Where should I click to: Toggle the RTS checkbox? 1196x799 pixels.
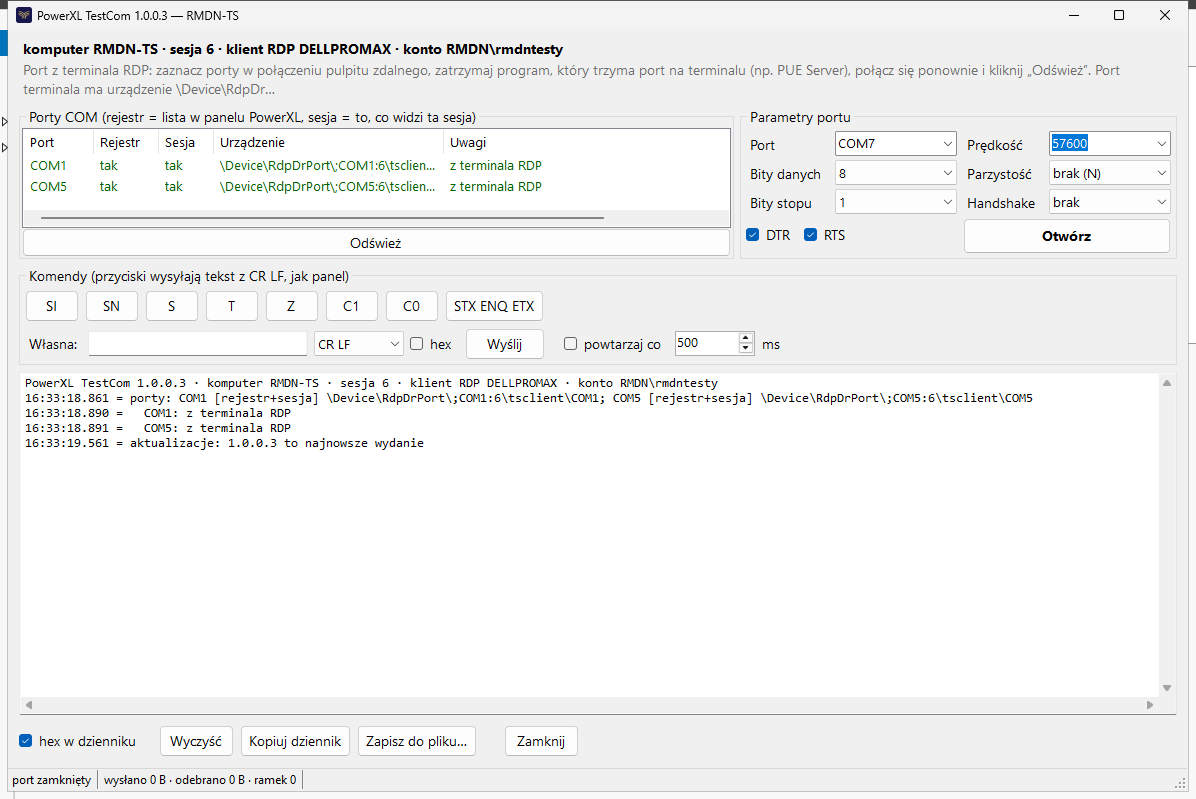811,235
